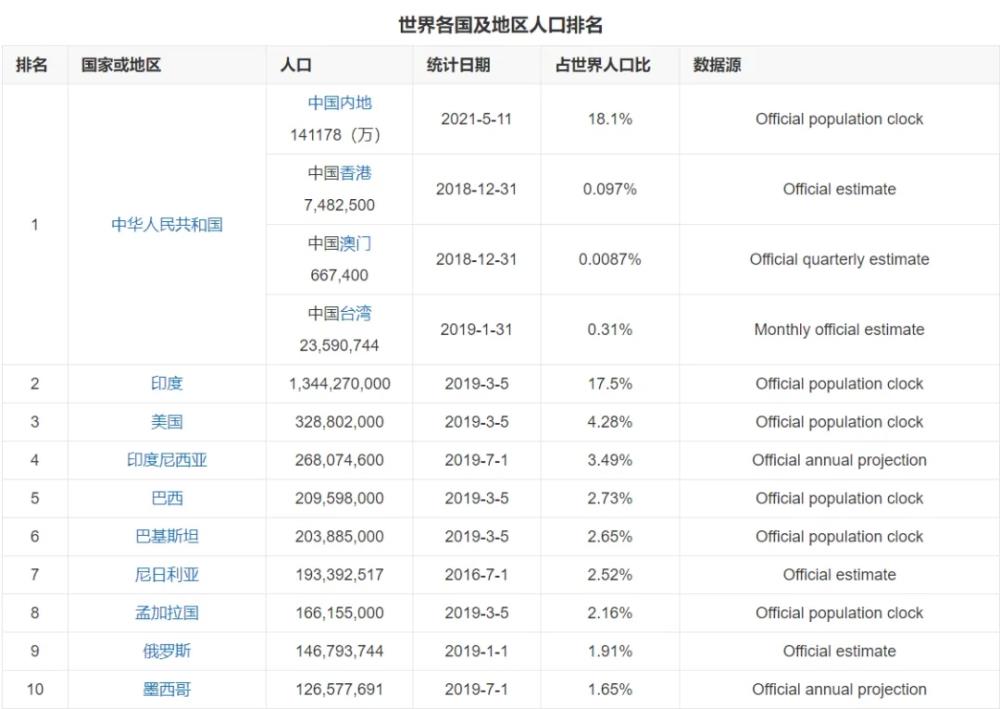Click the 人口 column header
This screenshot has width=1000, height=709.
click(296, 65)
